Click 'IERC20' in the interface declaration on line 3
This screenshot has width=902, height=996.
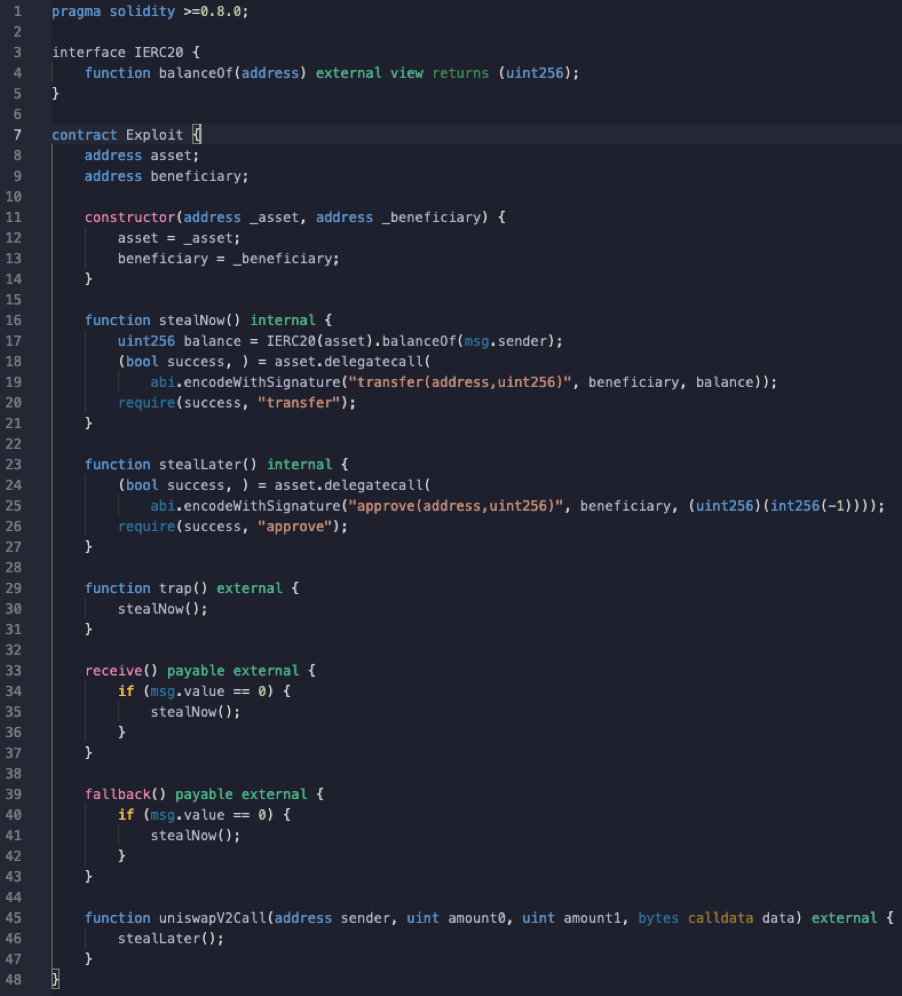(158, 52)
